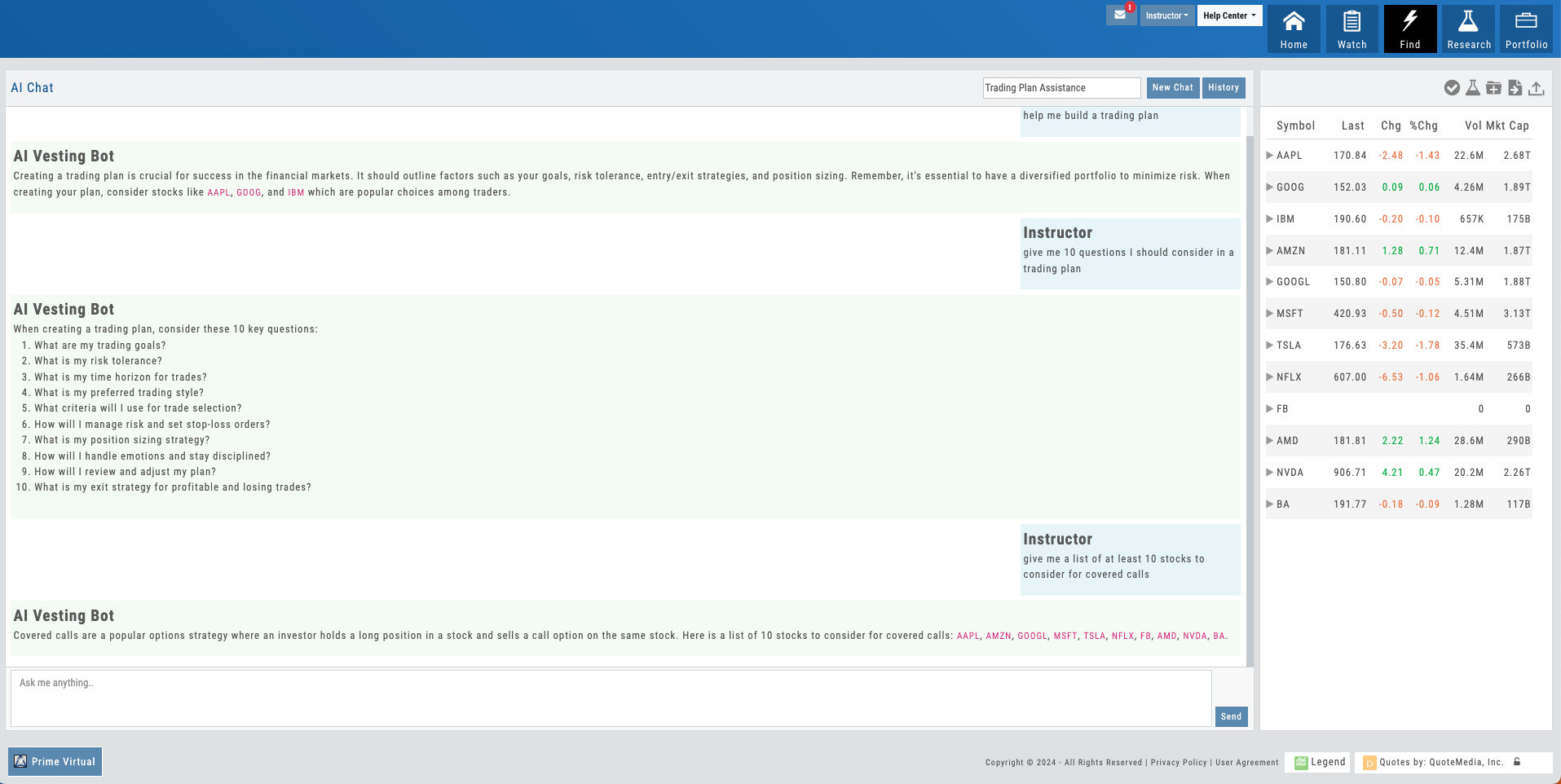Click the lock icon next to QuoteMedia
Screen dimensions: 1561x784
(x=1517, y=762)
